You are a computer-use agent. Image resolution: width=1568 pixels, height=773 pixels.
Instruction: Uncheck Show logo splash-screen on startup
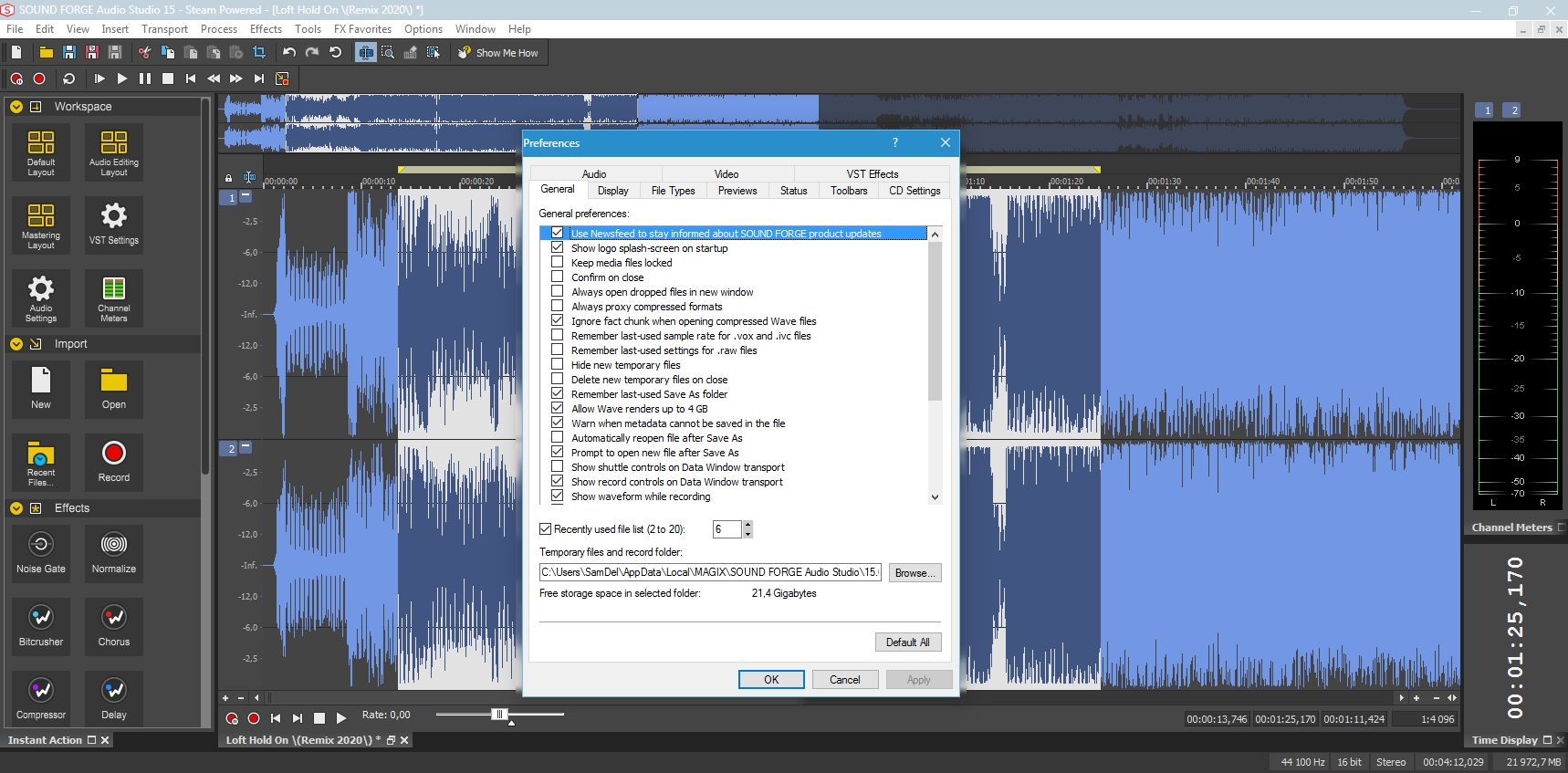tap(557, 247)
